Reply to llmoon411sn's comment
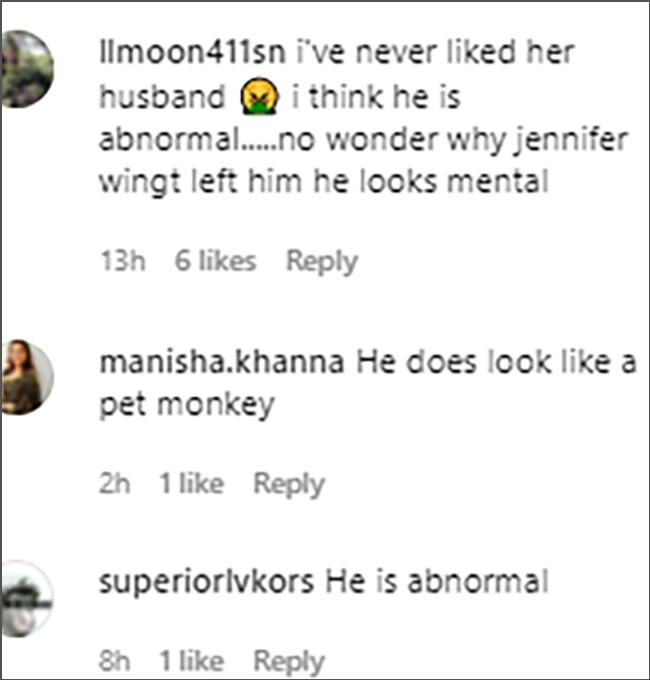Viewport: 650px width, 680px height. pyautogui.click(x=321, y=262)
